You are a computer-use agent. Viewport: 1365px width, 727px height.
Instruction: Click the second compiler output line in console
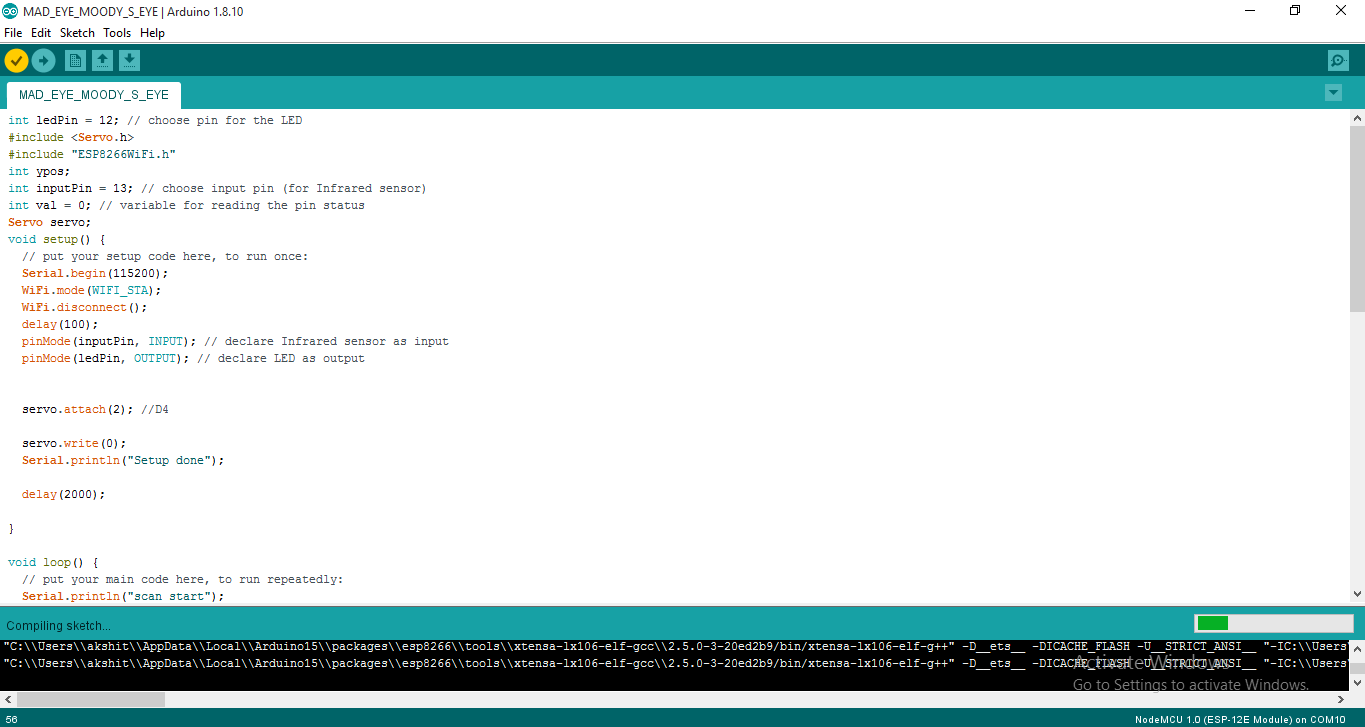(x=675, y=663)
